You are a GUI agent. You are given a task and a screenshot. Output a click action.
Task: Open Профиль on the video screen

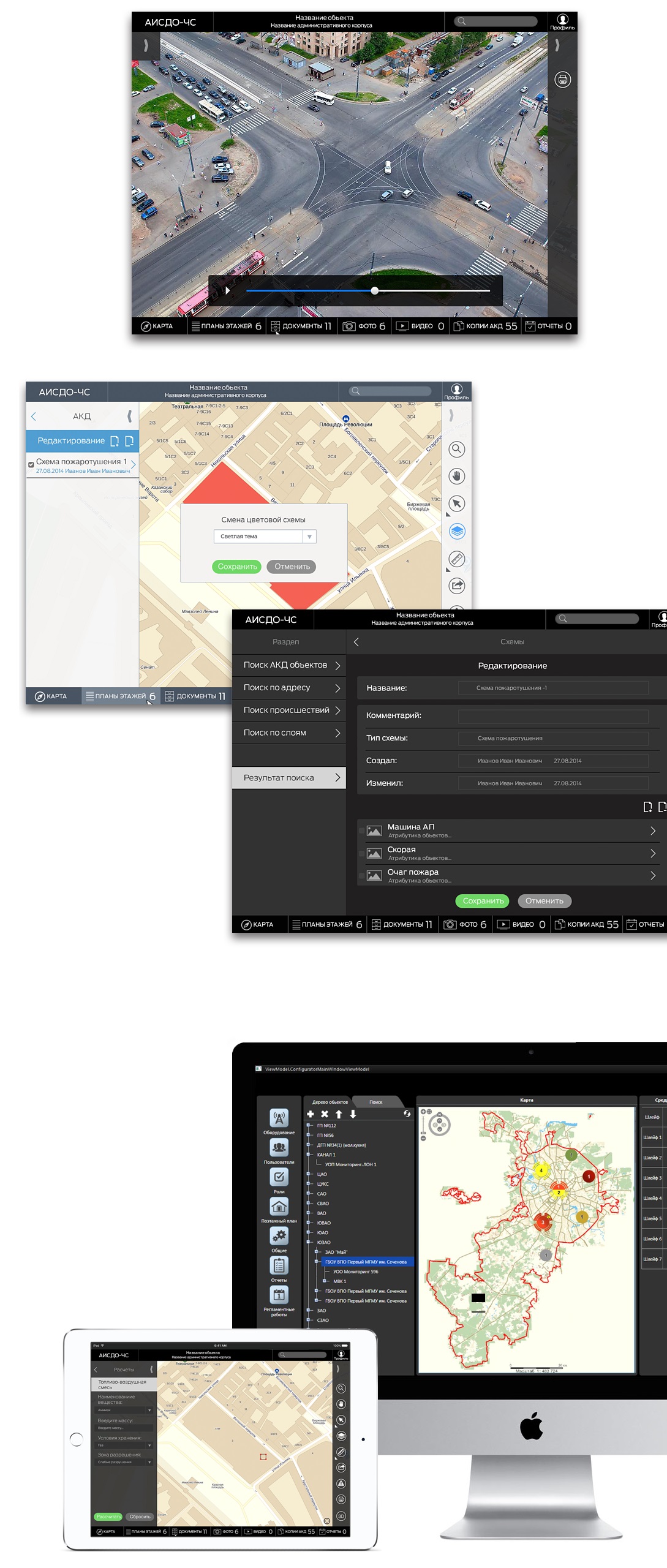(x=562, y=22)
